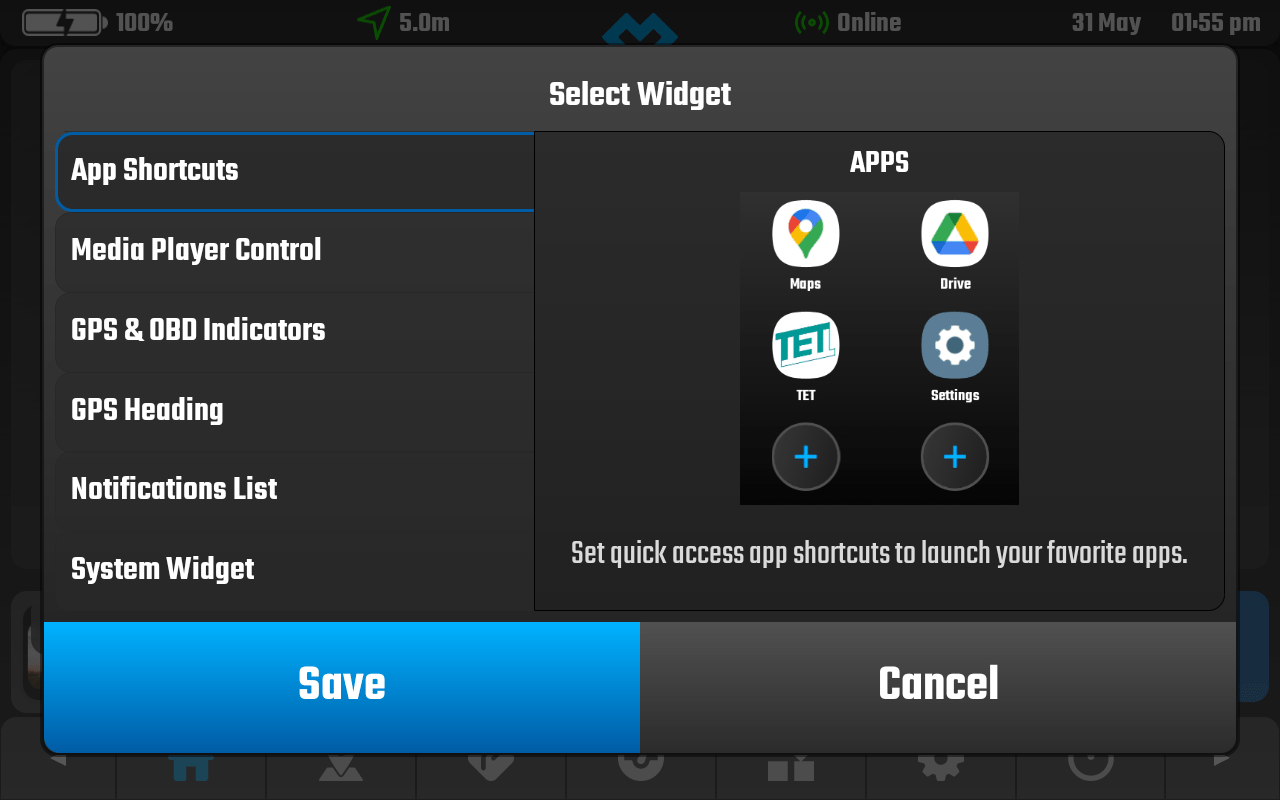Tap the TET app icon
This screenshot has width=1280, height=800.
805,346
